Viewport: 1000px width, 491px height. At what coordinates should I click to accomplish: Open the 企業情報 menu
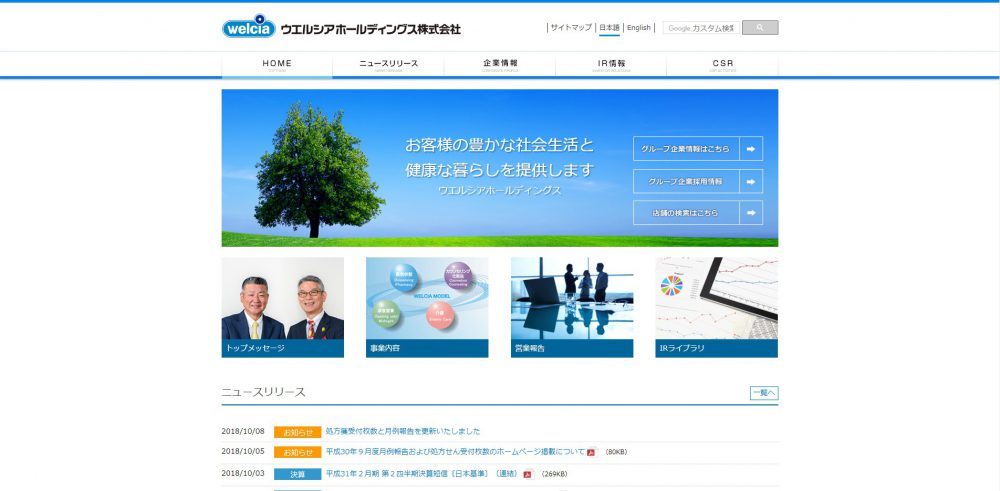coord(500,64)
